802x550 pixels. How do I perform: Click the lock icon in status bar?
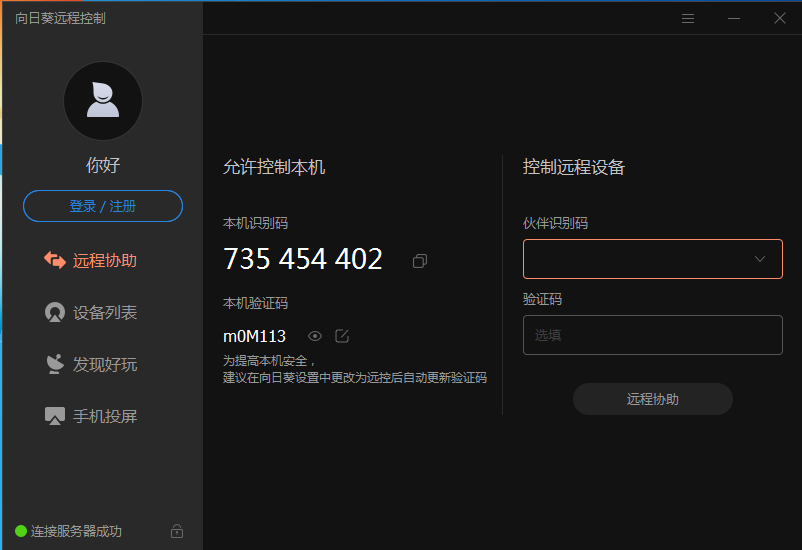click(x=177, y=531)
